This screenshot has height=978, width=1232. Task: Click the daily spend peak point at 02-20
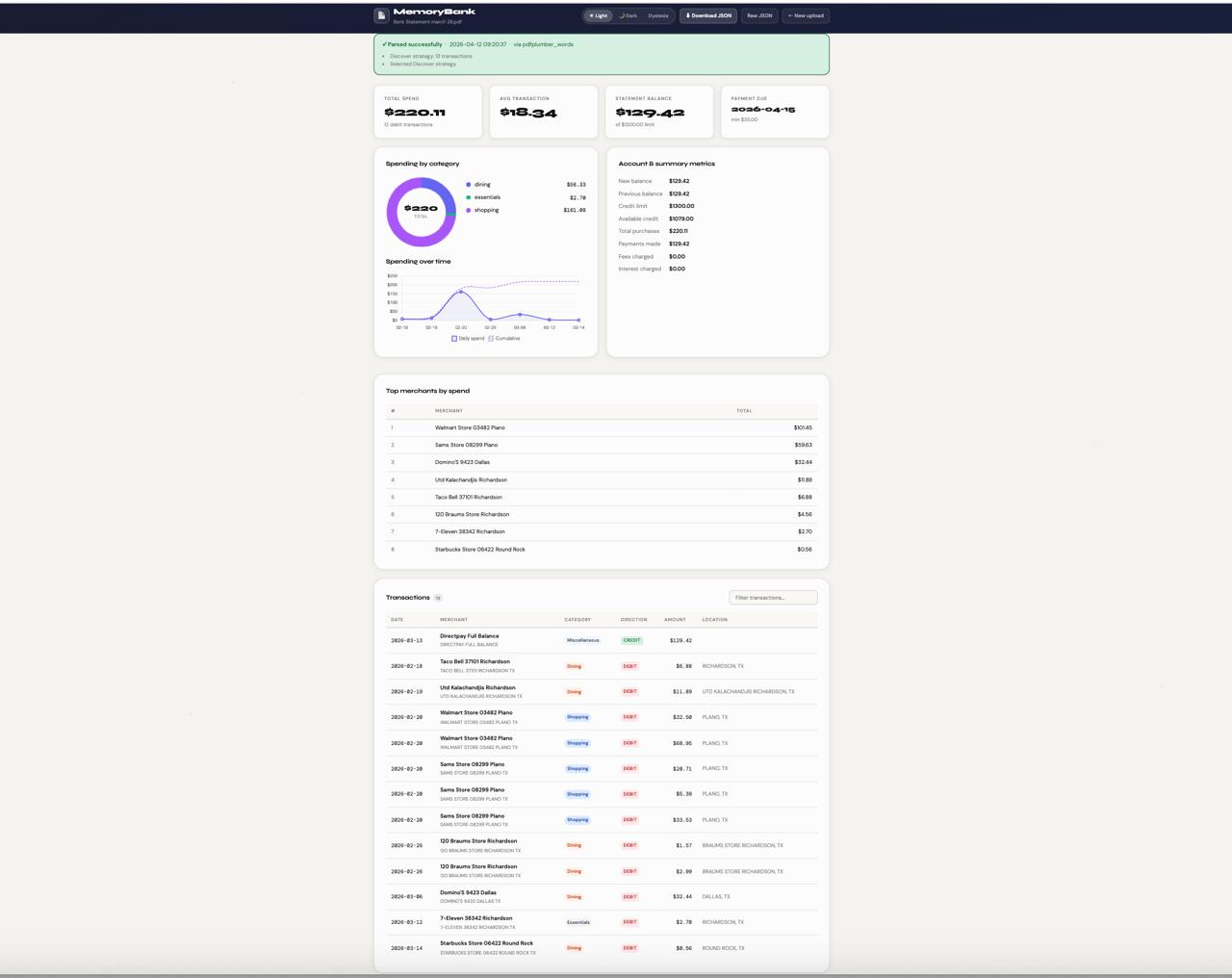click(461, 292)
